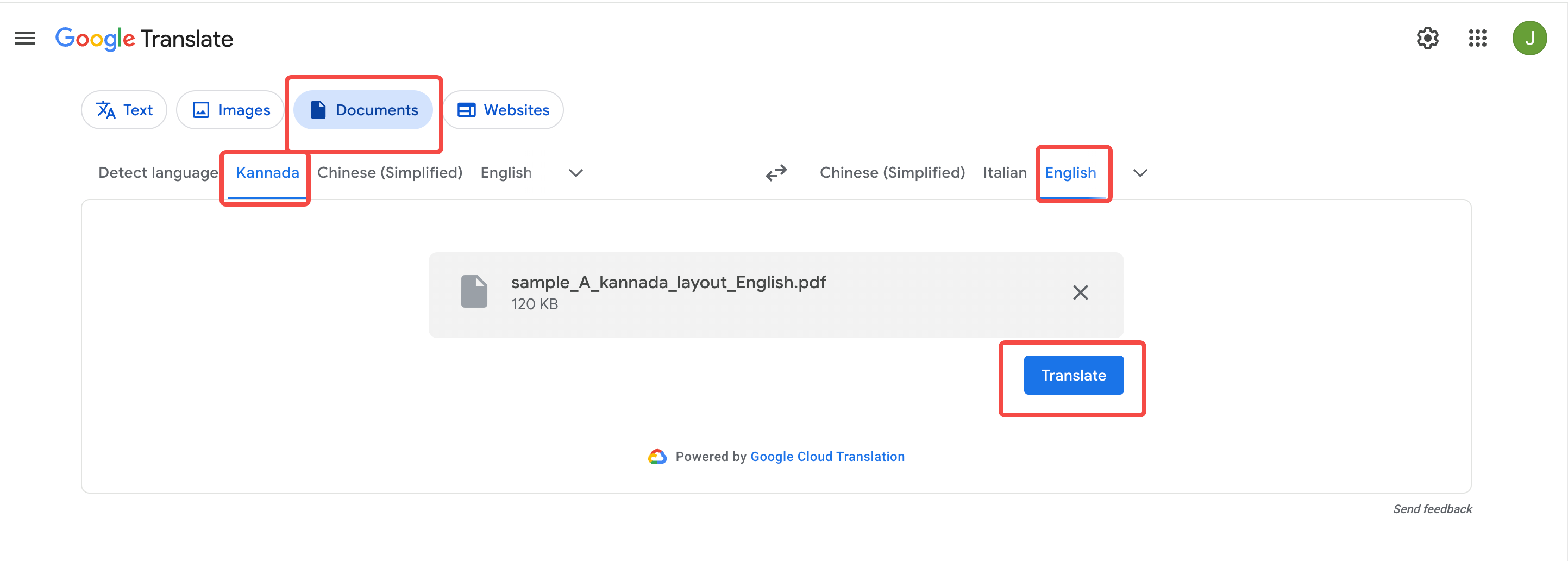Click Send feedback
The width and height of the screenshot is (1568, 561).
coord(1432,509)
